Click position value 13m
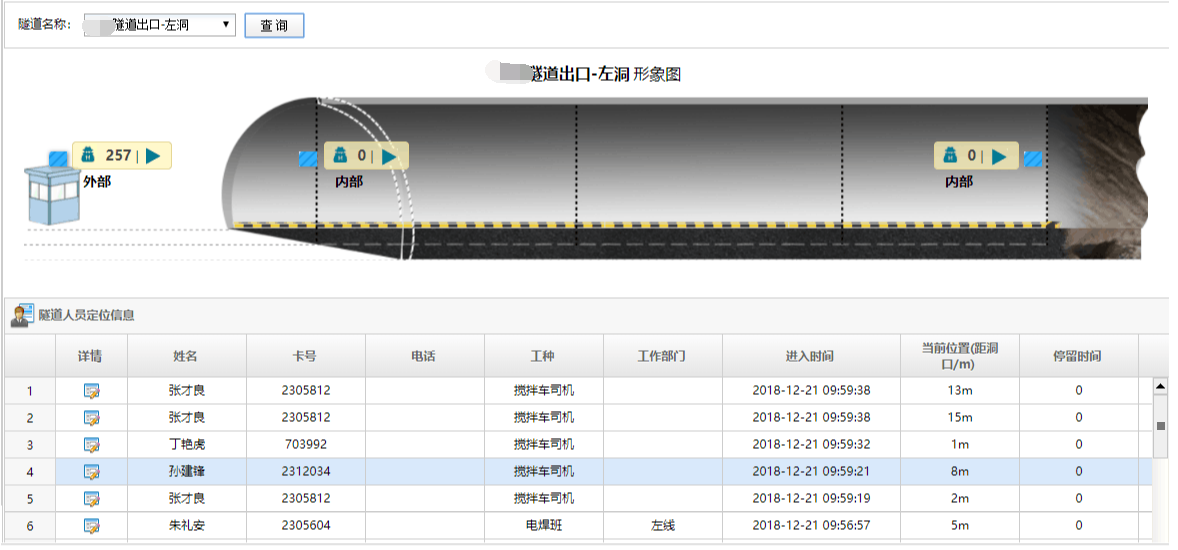 point(960,391)
